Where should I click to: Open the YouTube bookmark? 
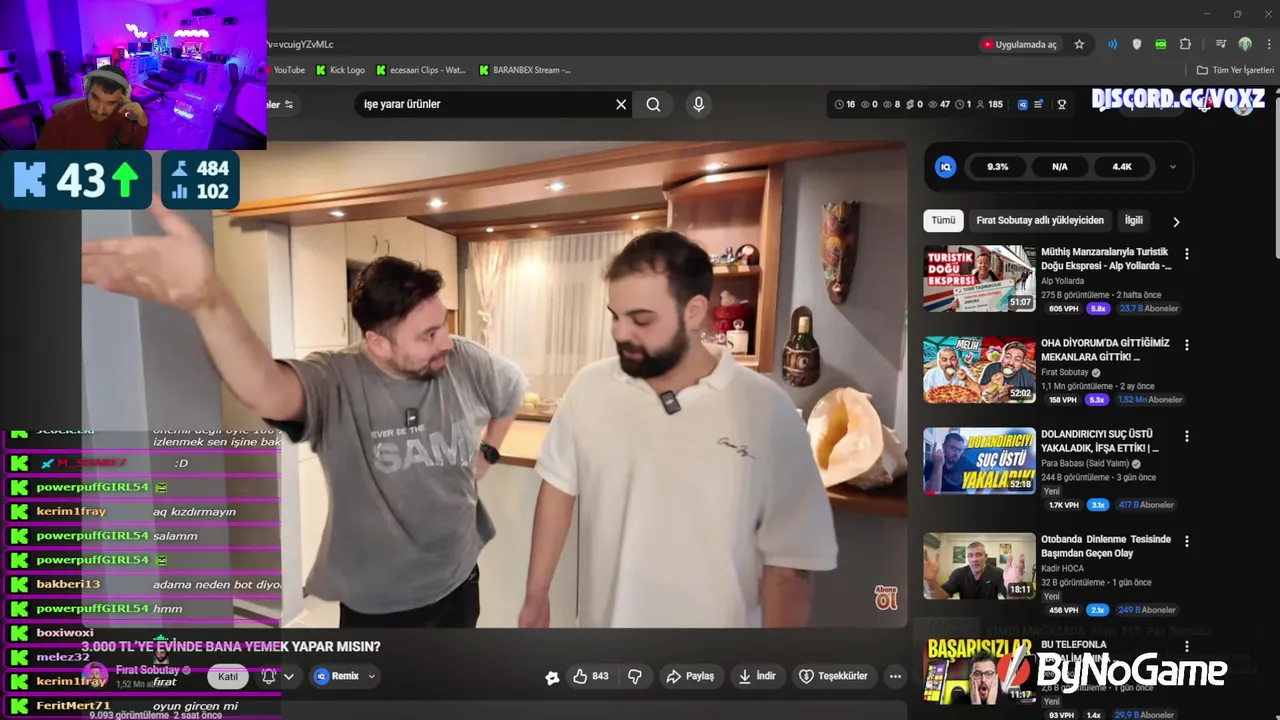pos(287,70)
